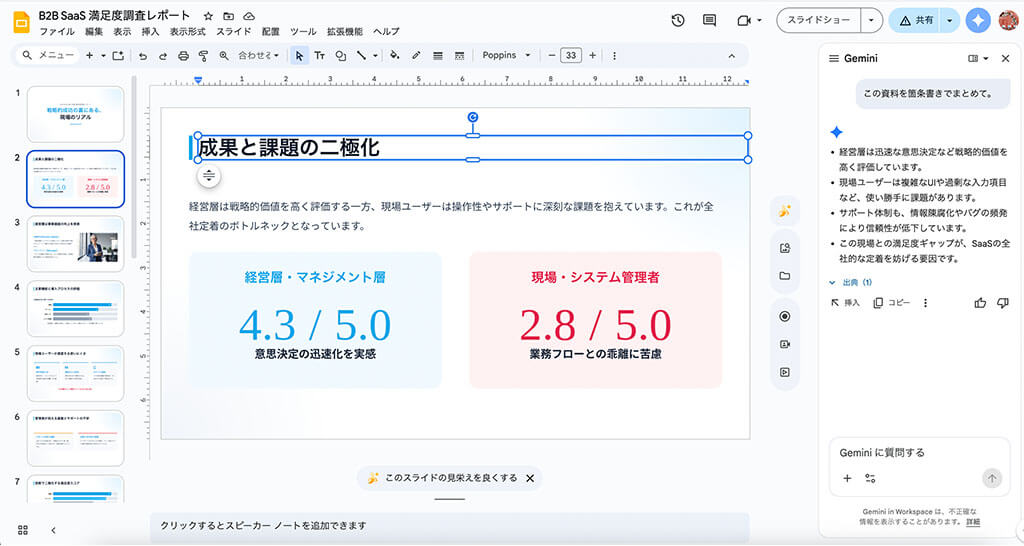This screenshot has width=1024, height=546.
Task: Open 拡張機能 menu
Action: [345, 31]
